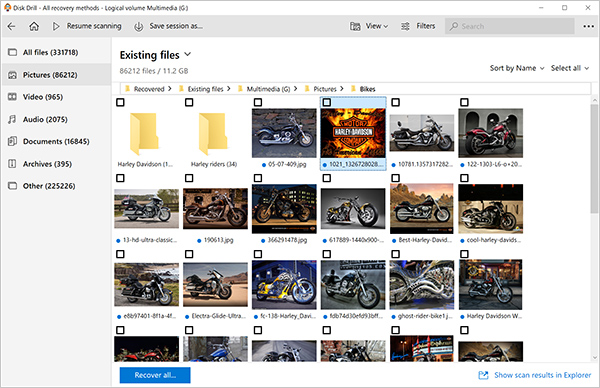Open the Select all dropdown

570,68
